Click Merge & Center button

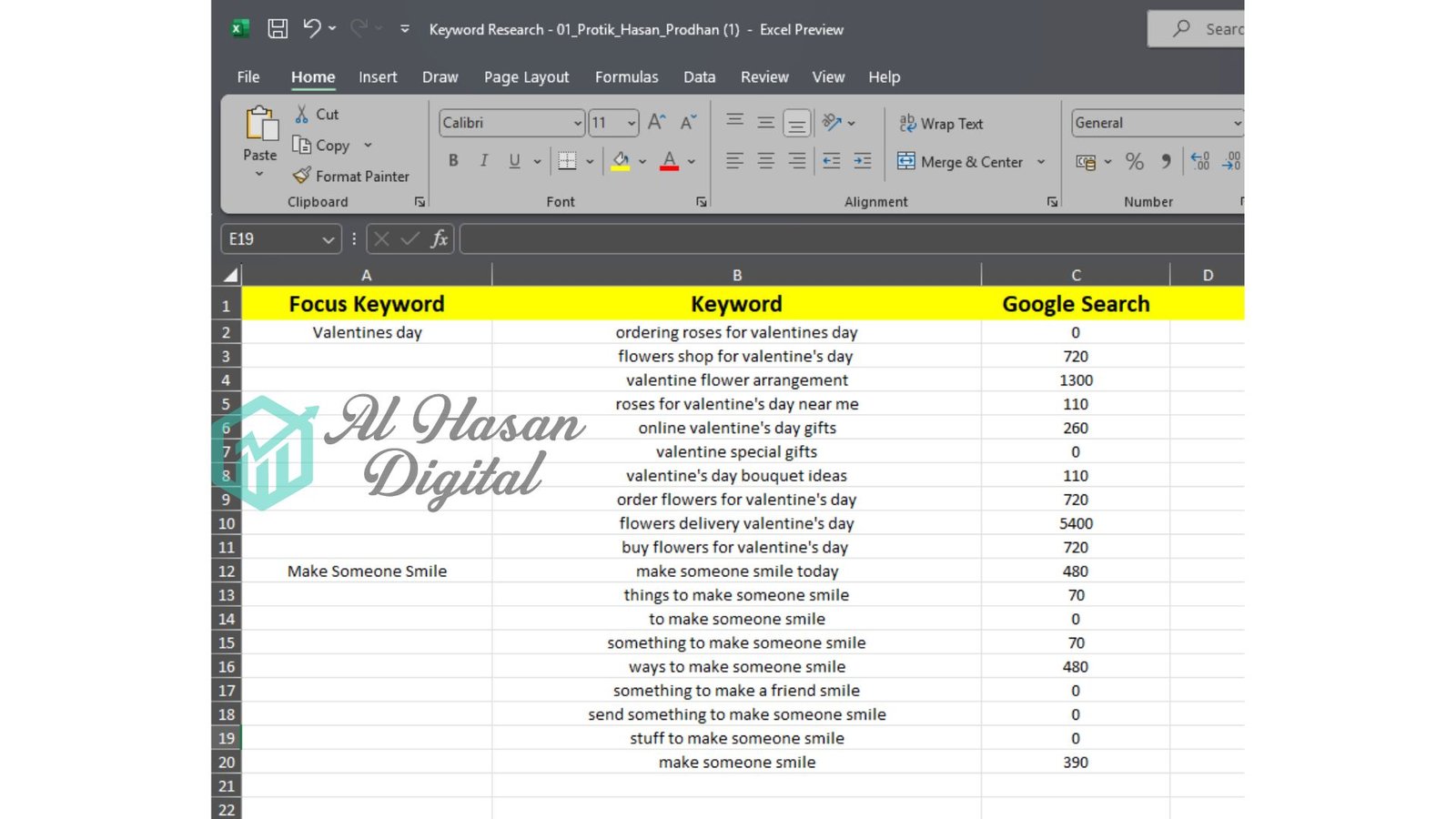(x=961, y=162)
